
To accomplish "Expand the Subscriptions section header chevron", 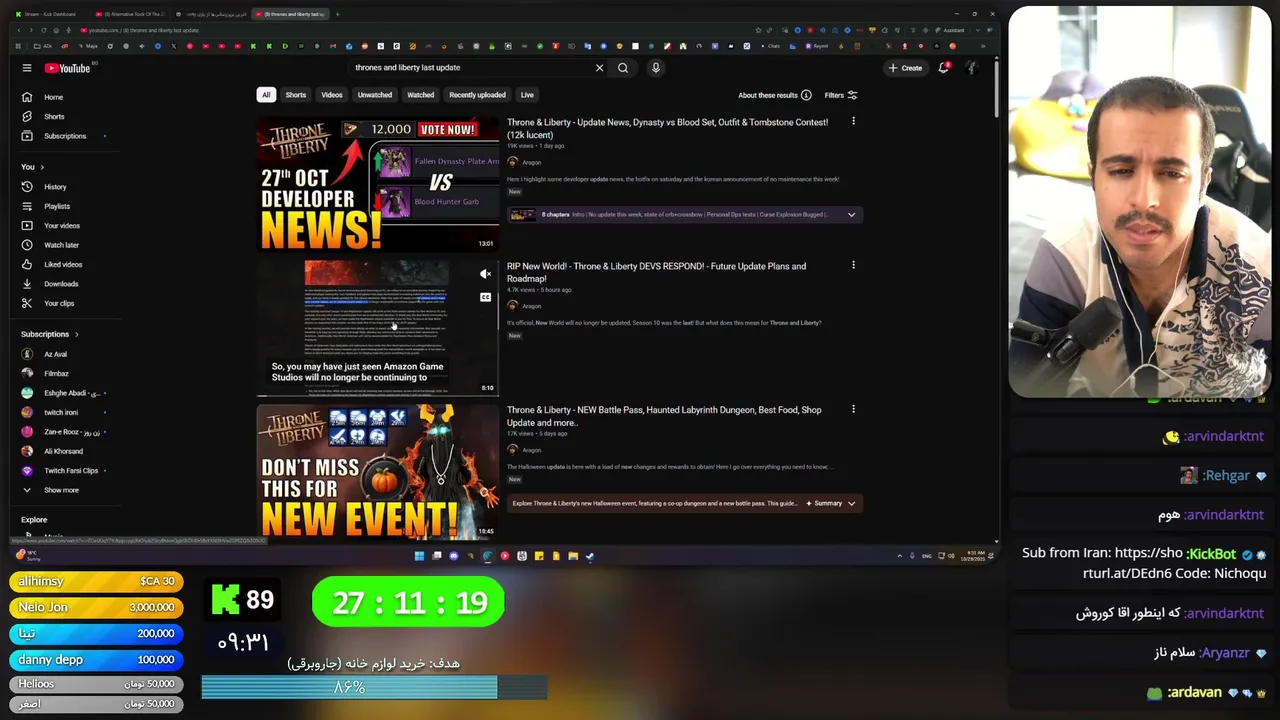I will click(x=76, y=334).
